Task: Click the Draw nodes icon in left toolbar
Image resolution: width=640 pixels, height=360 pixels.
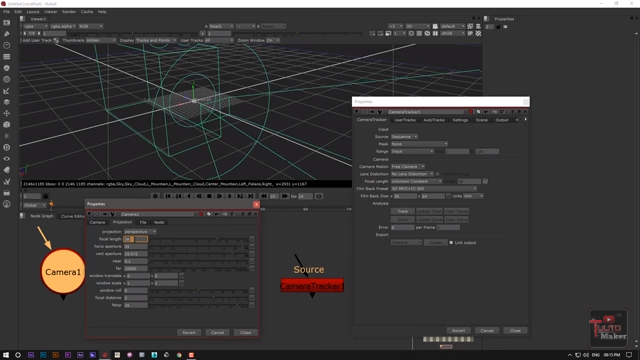Action: [x=7, y=34]
